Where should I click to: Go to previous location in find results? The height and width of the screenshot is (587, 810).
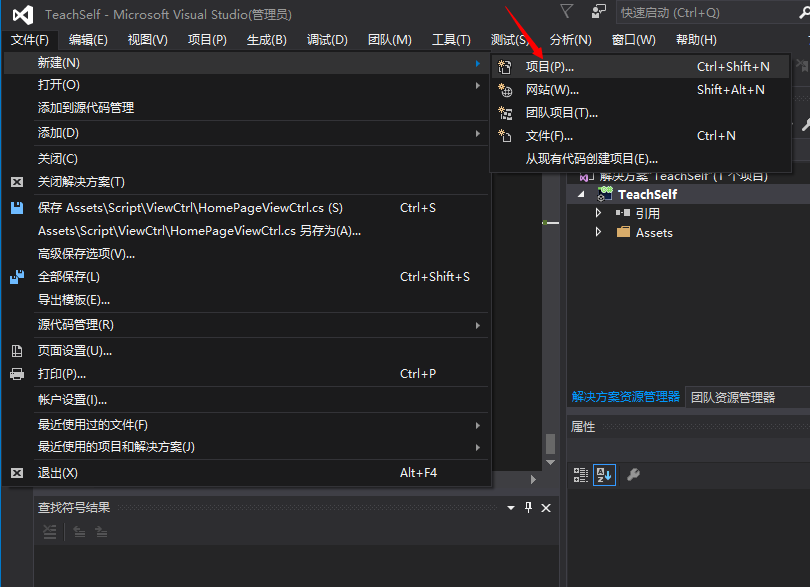click(79, 532)
